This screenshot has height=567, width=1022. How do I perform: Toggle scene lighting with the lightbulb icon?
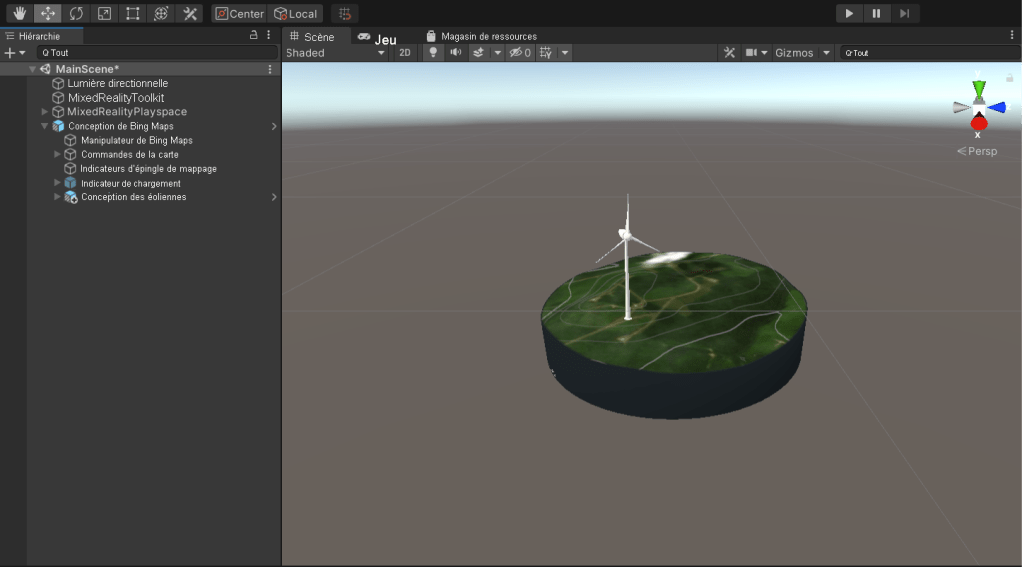point(433,53)
